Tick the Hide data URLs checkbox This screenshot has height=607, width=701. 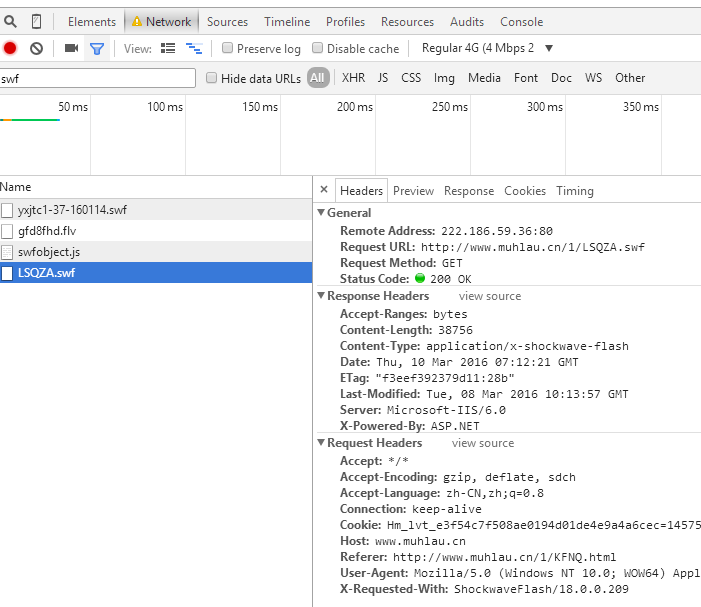[x=212, y=78]
